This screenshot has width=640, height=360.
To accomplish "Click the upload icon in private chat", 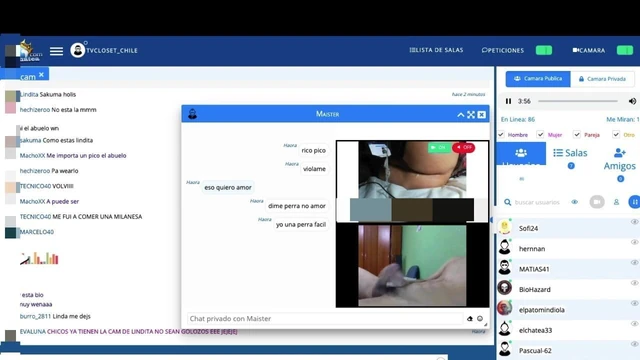I will 470,319.
